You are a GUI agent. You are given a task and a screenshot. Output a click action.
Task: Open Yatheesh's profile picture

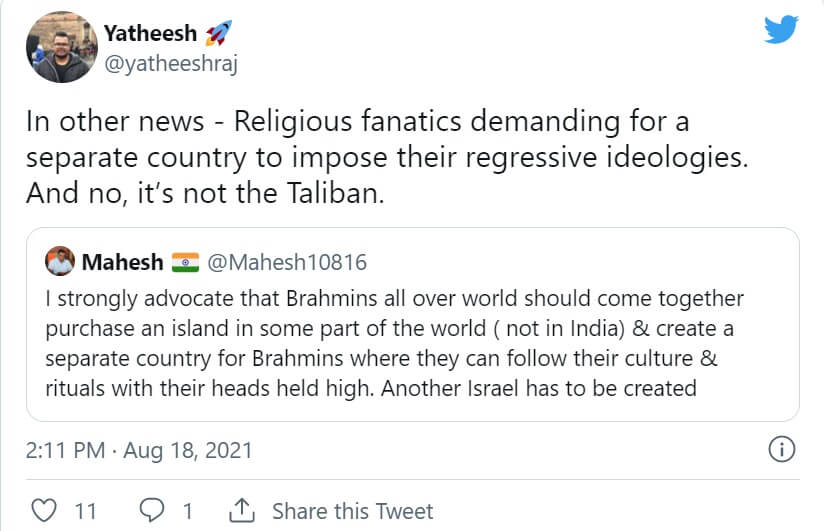pyautogui.click(x=59, y=46)
